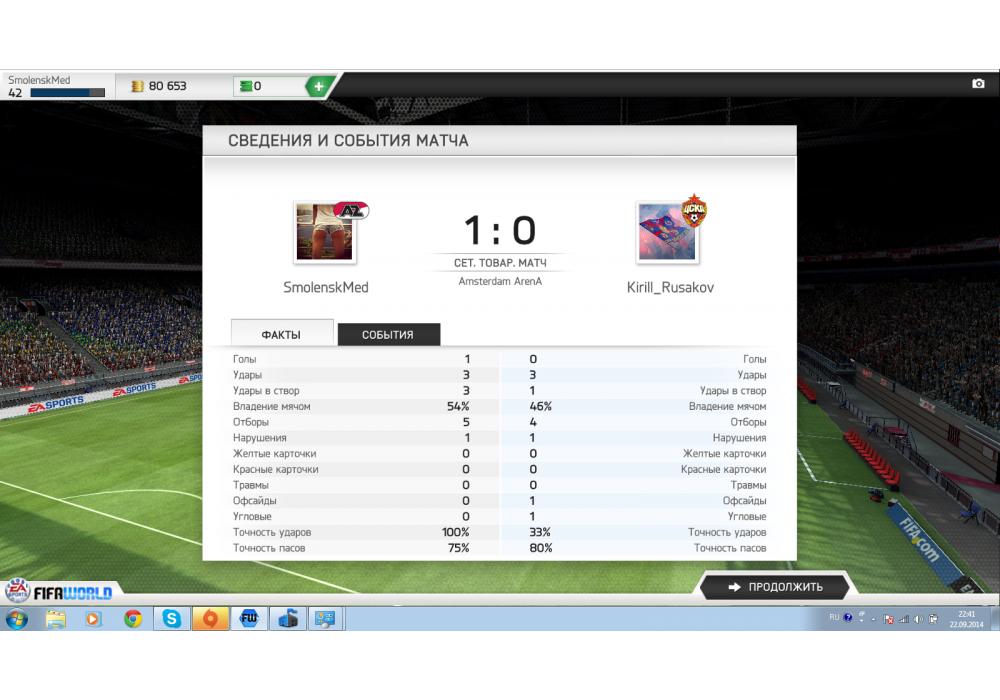Switch to the СОБЫТИЯ tab
This screenshot has height=700, width=1000.
pyautogui.click(x=388, y=335)
